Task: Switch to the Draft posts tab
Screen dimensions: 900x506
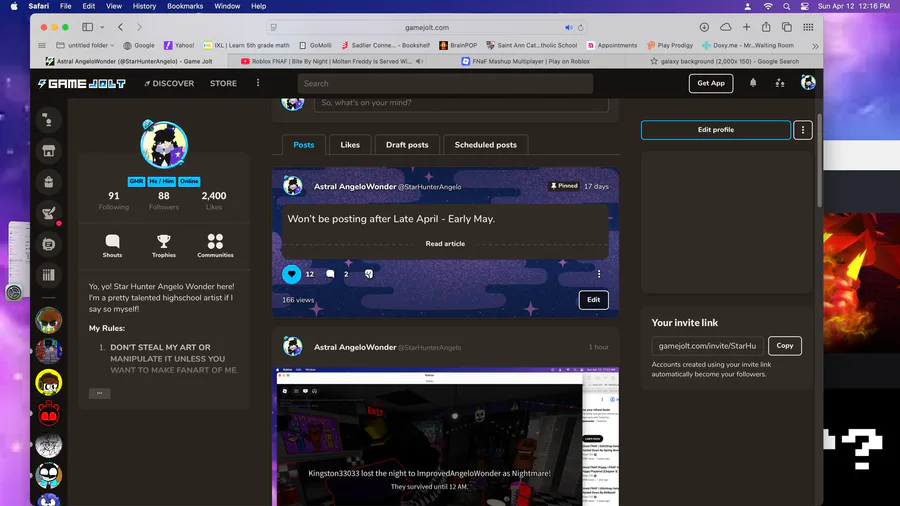Action: [x=407, y=145]
